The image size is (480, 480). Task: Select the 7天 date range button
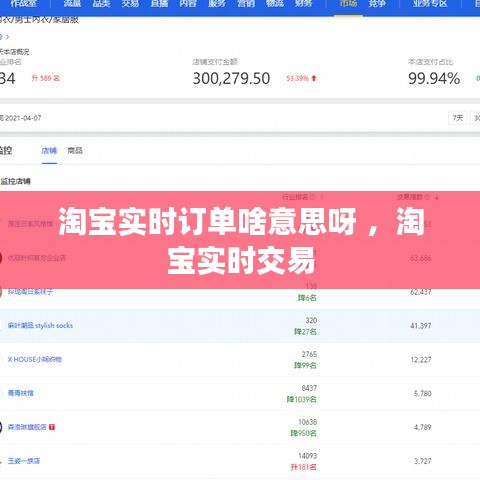click(458, 118)
